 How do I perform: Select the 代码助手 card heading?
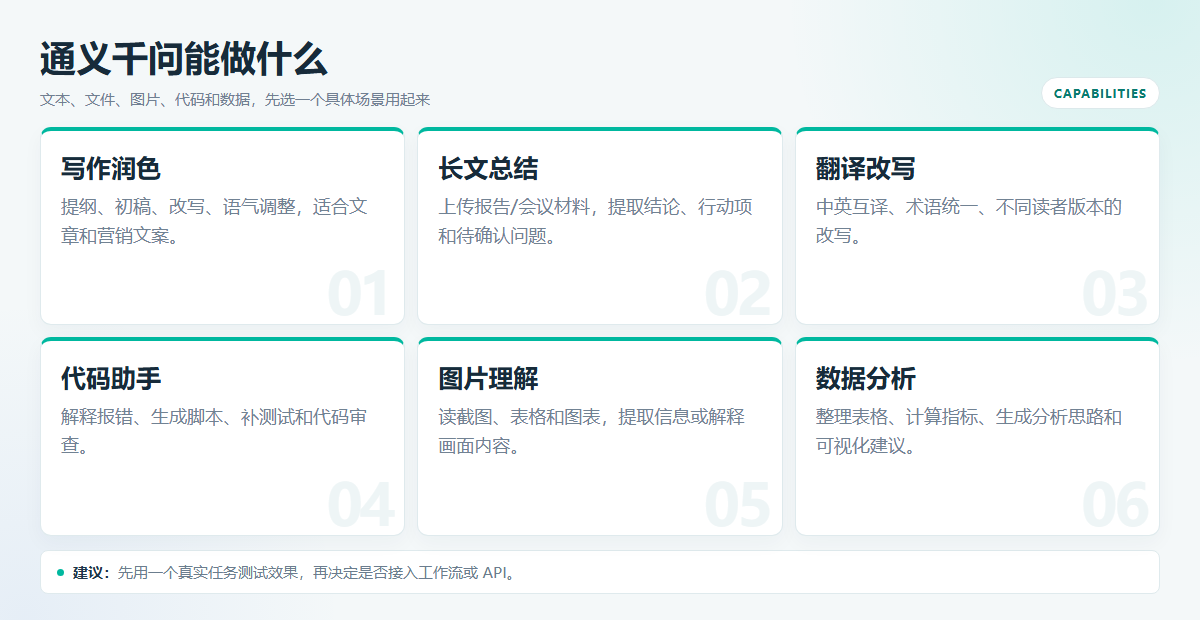coord(111,379)
